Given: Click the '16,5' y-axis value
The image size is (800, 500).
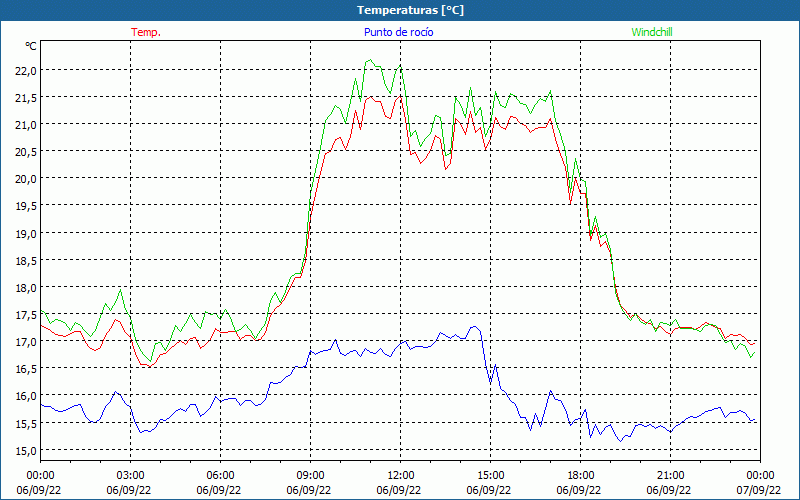Looking at the screenshot, I should click(26, 368).
